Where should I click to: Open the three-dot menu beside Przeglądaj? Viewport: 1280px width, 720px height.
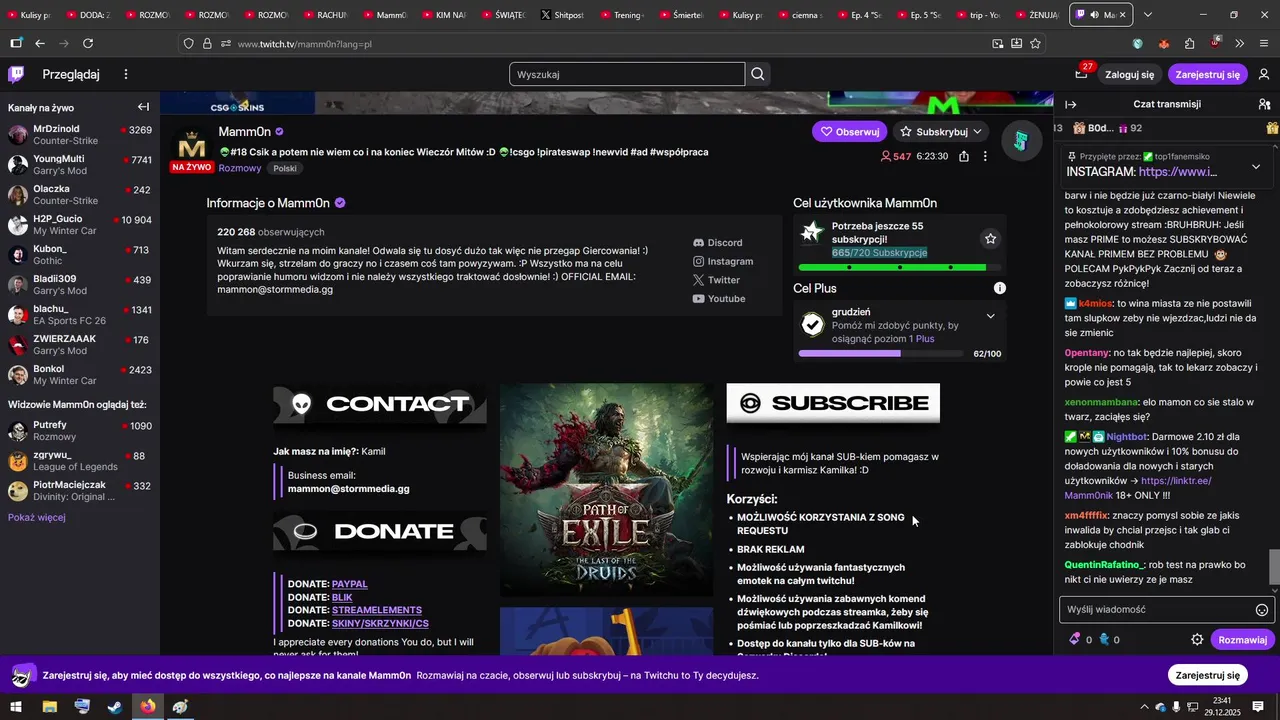tap(126, 74)
